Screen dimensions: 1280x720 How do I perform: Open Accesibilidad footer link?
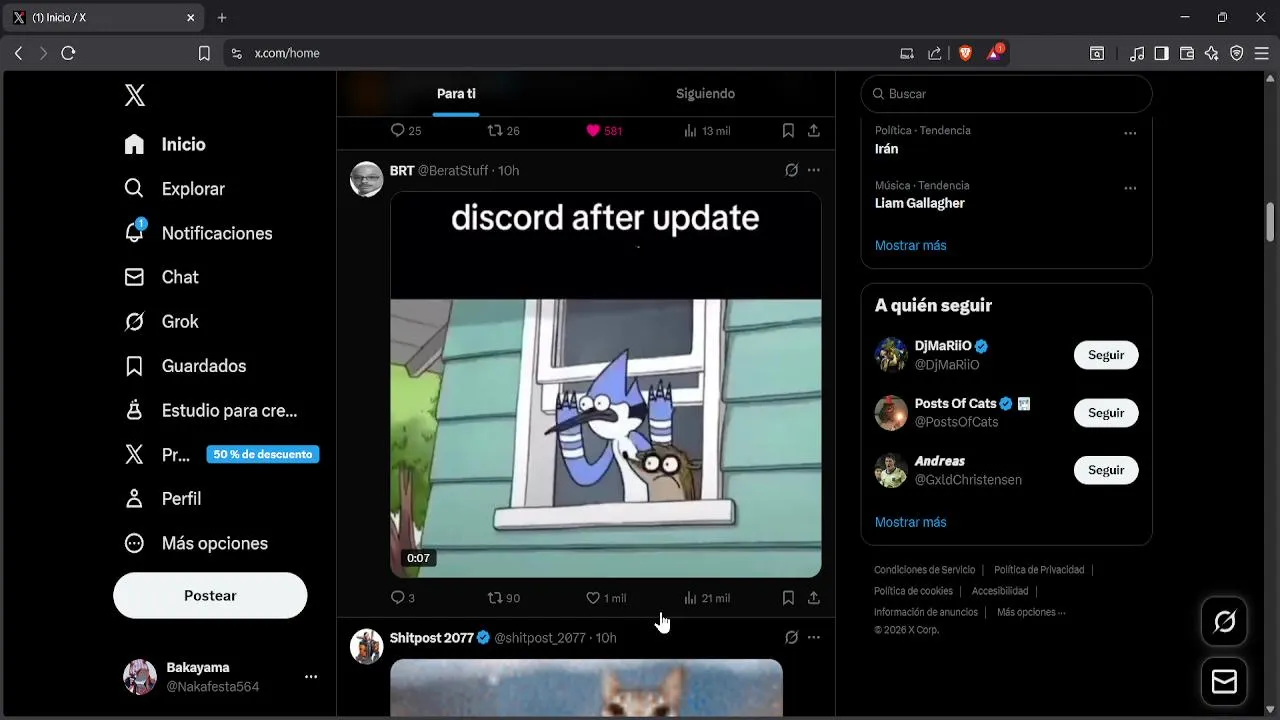click(1000, 591)
